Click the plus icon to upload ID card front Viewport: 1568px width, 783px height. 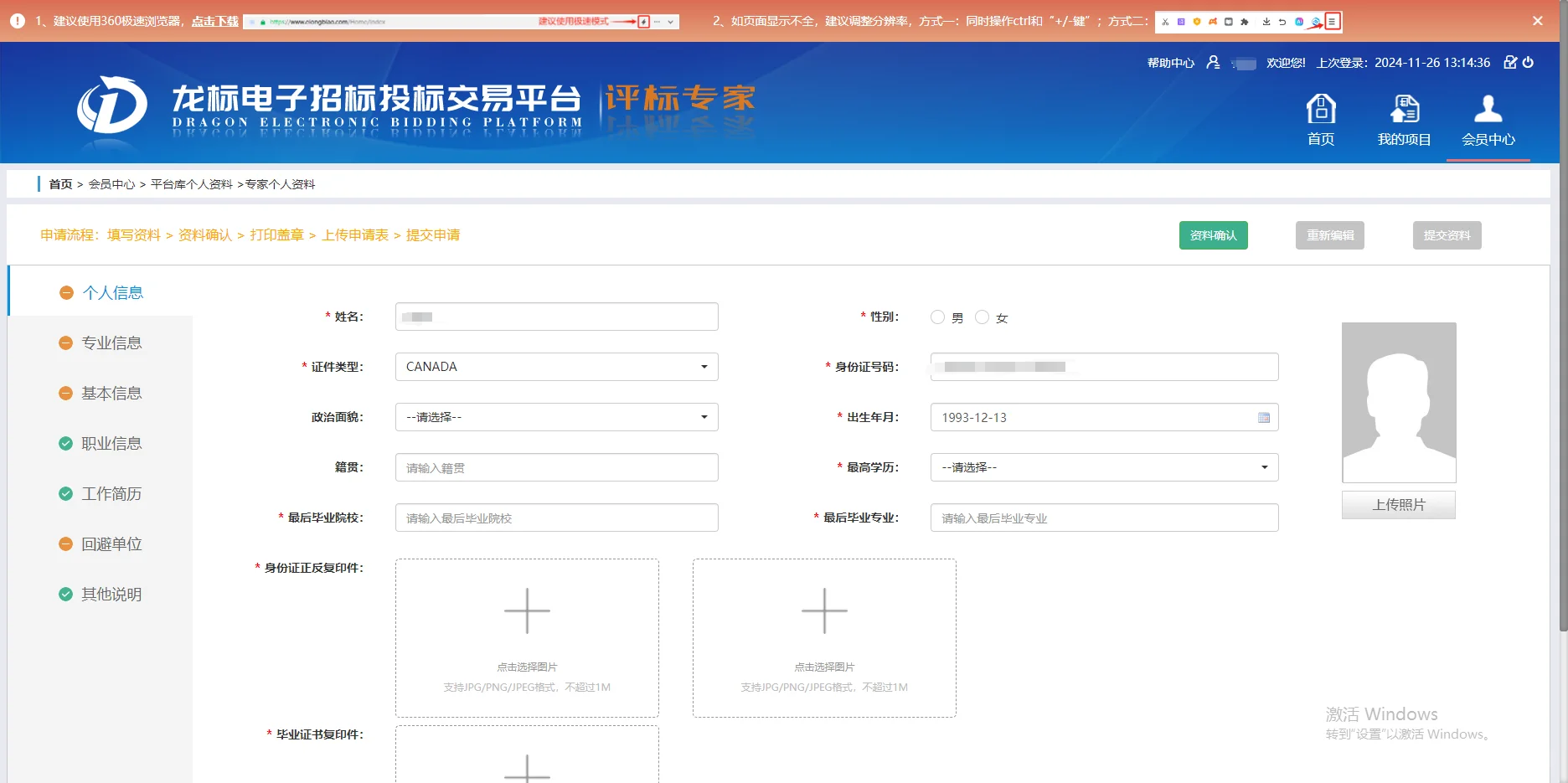[x=527, y=611]
